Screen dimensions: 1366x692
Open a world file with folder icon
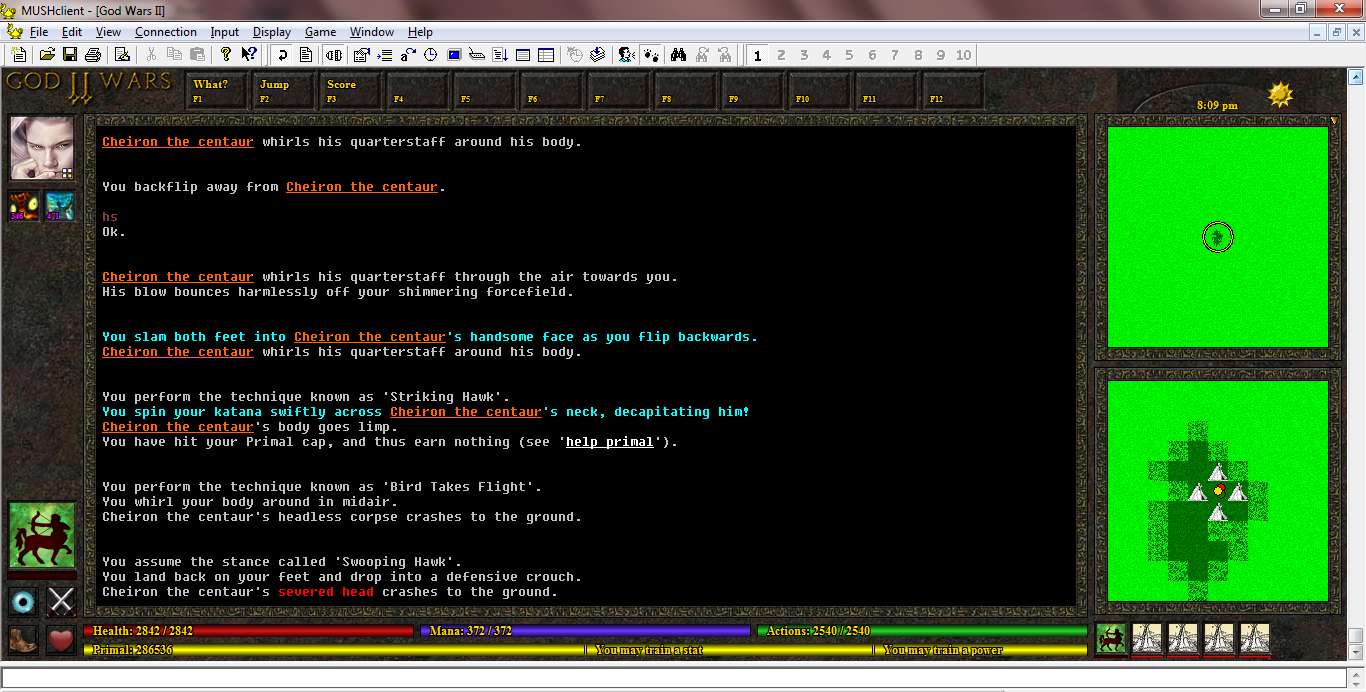click(47, 55)
